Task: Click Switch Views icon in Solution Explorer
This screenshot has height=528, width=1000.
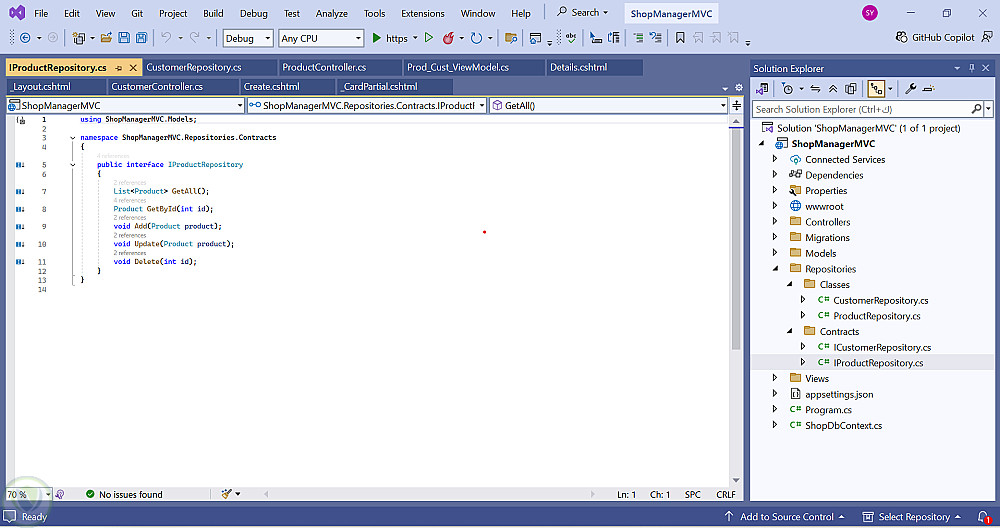Action: coord(761,89)
